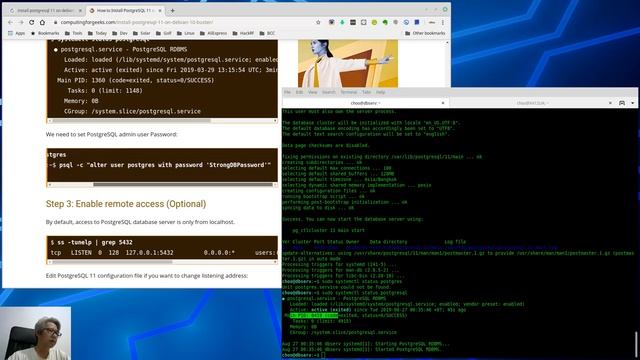640x360 pixels.
Task: Click the yellow-green round extension icon
Action: pyautogui.click(x=374, y=22)
